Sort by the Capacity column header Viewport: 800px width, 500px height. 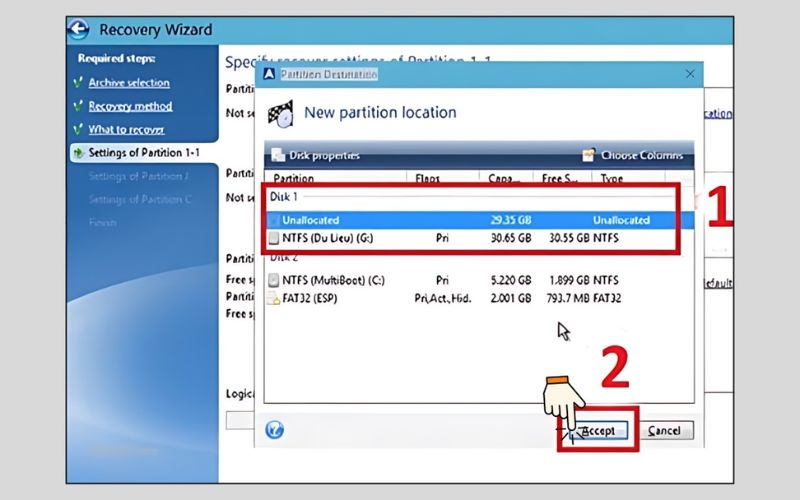coord(506,178)
